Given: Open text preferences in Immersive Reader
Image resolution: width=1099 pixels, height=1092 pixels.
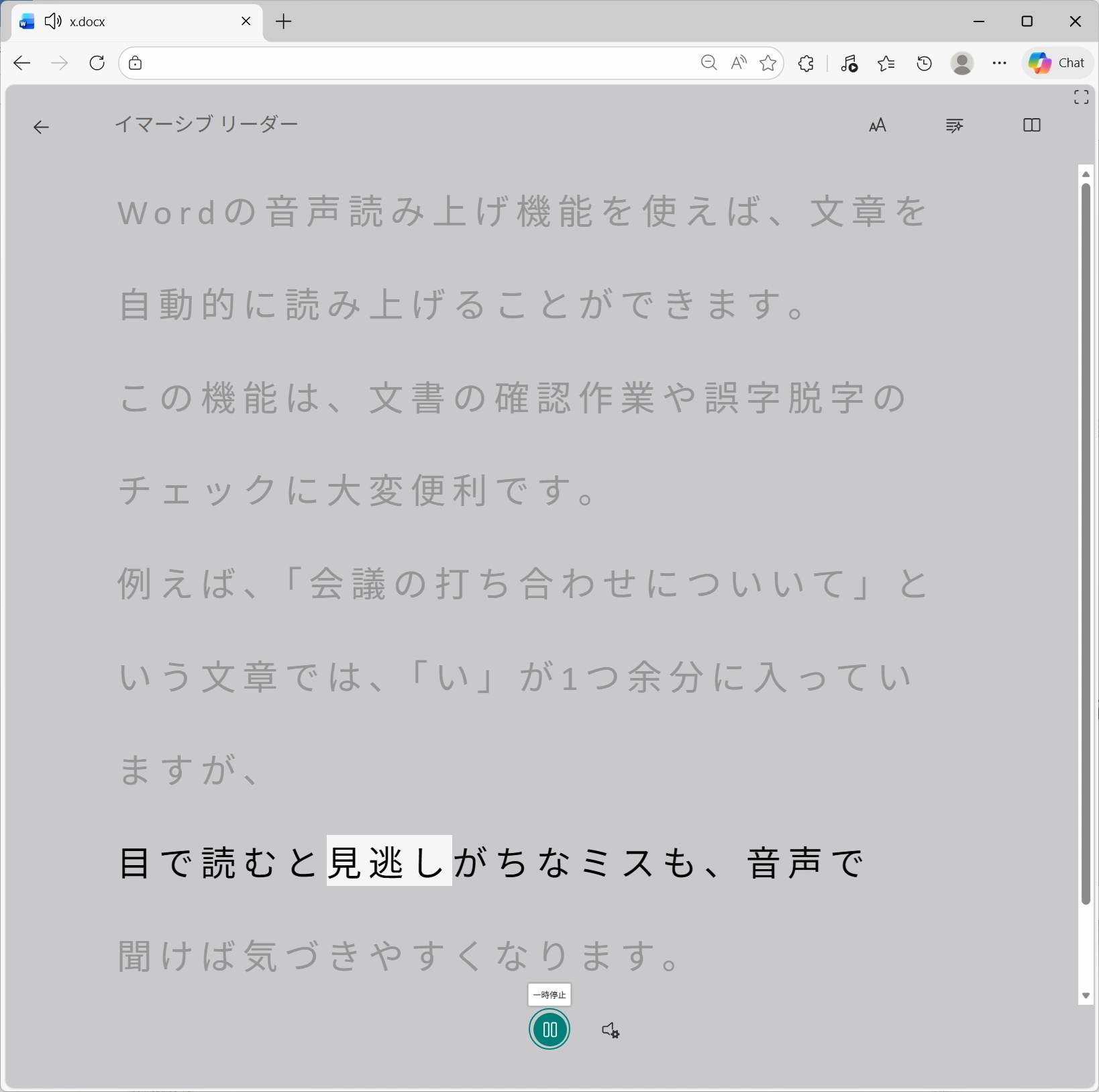Looking at the screenshot, I should 878,125.
